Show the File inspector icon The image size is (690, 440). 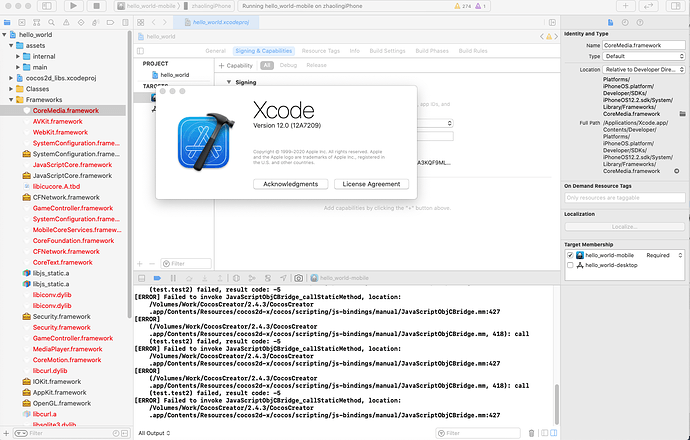[x=610, y=22]
